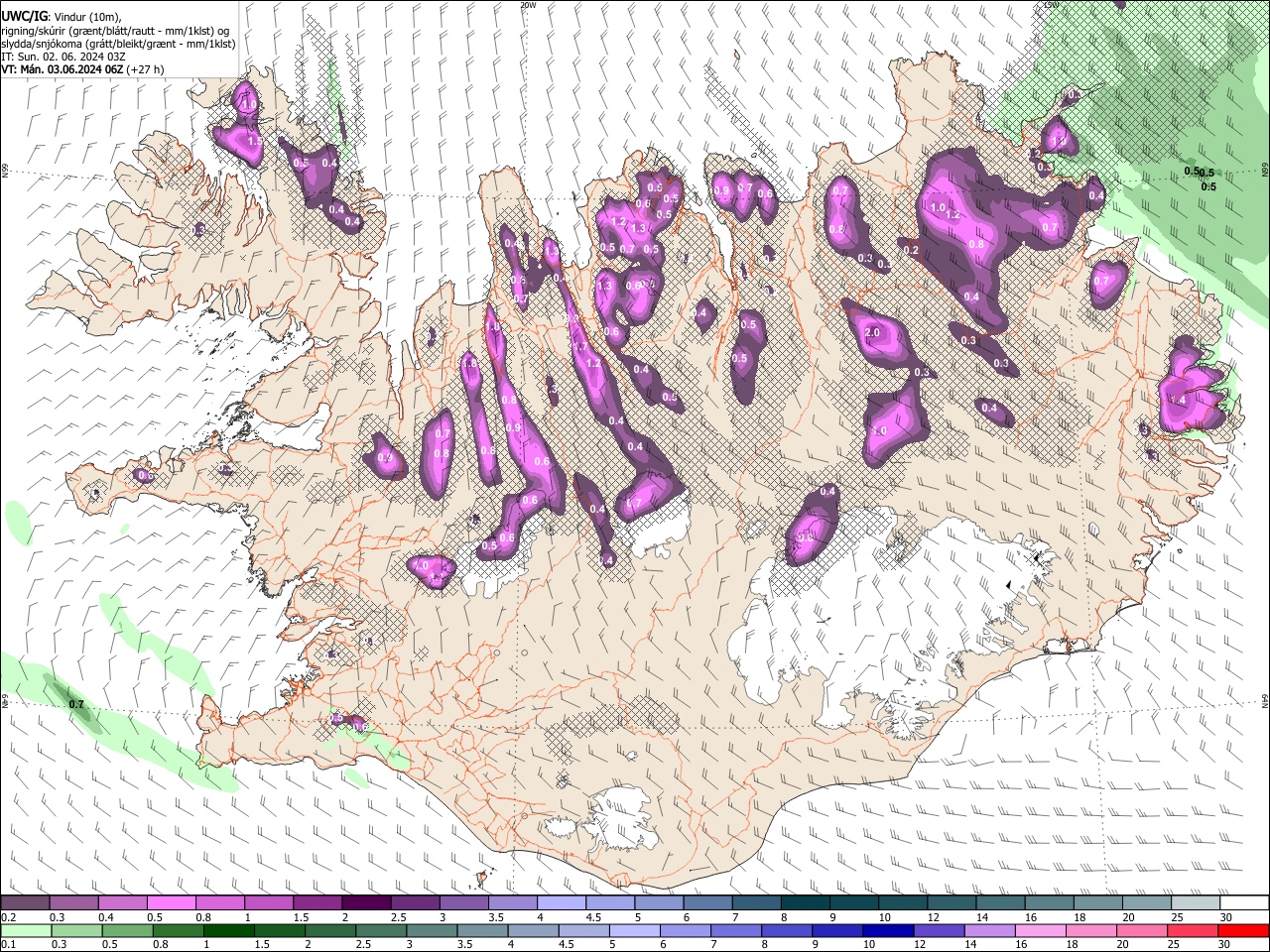Select the top-row legend swatch for 1–1.5
1270x952 pixels.
coord(269,903)
